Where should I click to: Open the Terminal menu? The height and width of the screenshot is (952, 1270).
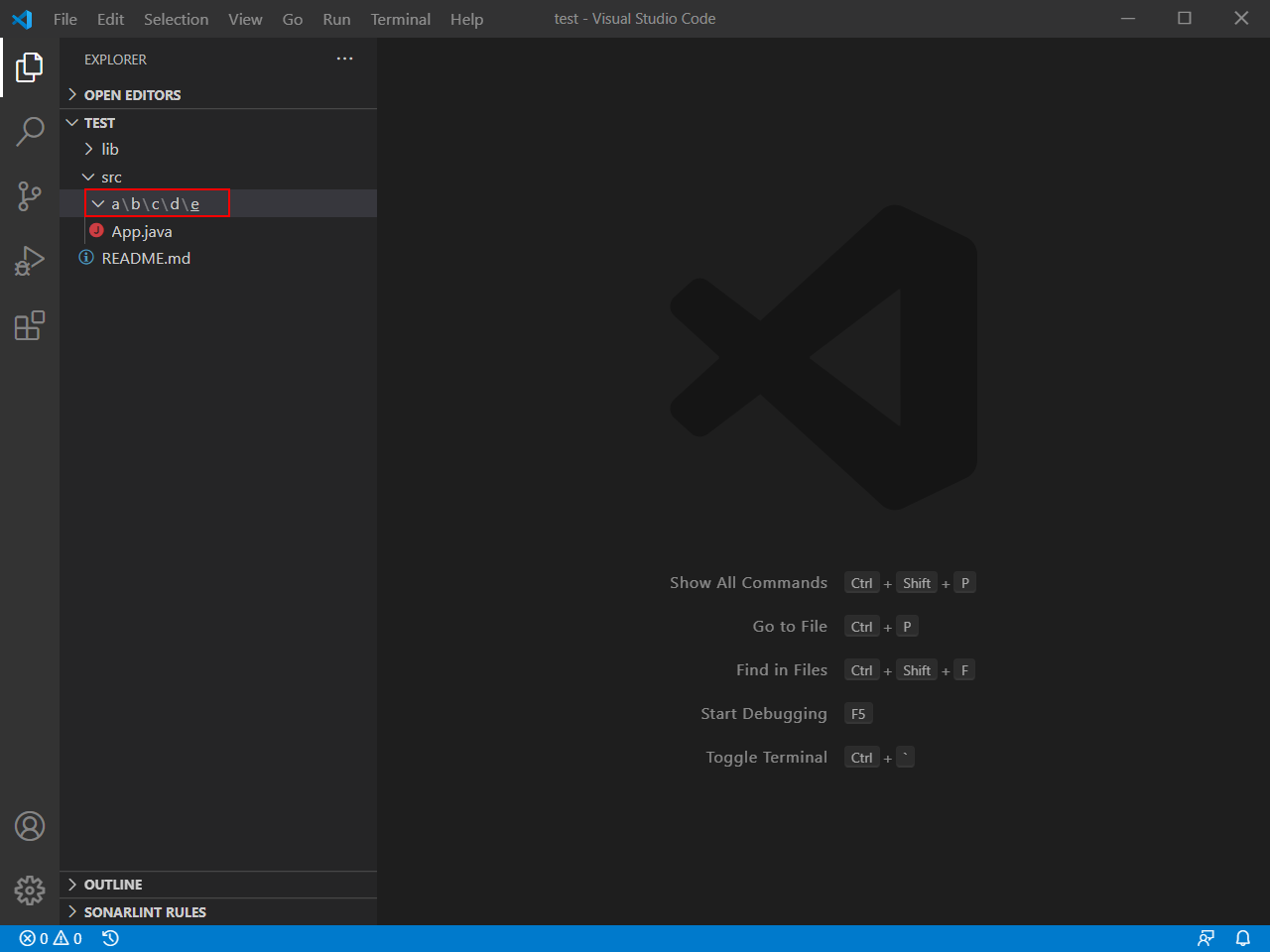400,19
